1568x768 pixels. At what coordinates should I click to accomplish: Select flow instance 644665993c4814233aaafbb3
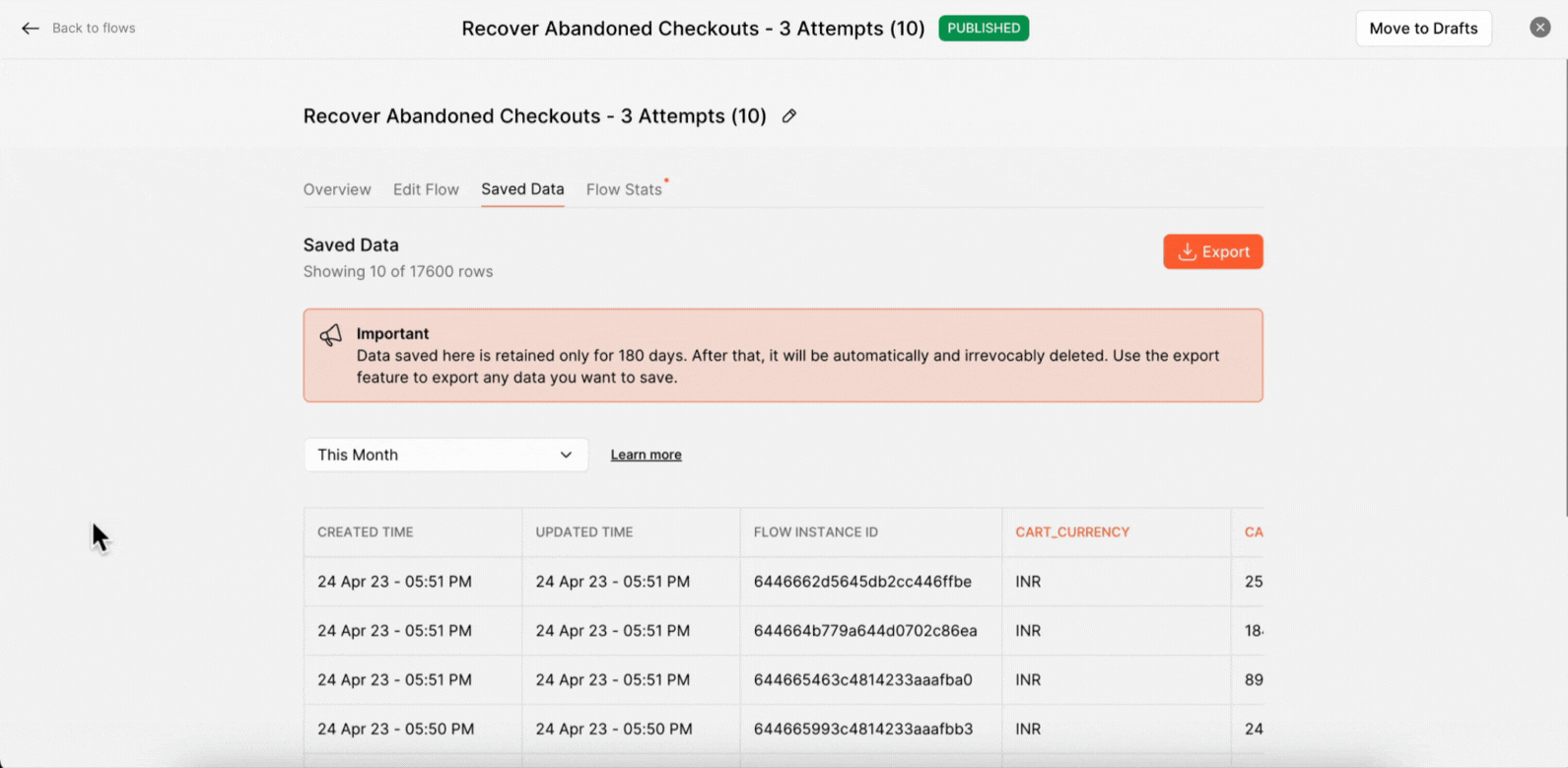[x=863, y=730]
